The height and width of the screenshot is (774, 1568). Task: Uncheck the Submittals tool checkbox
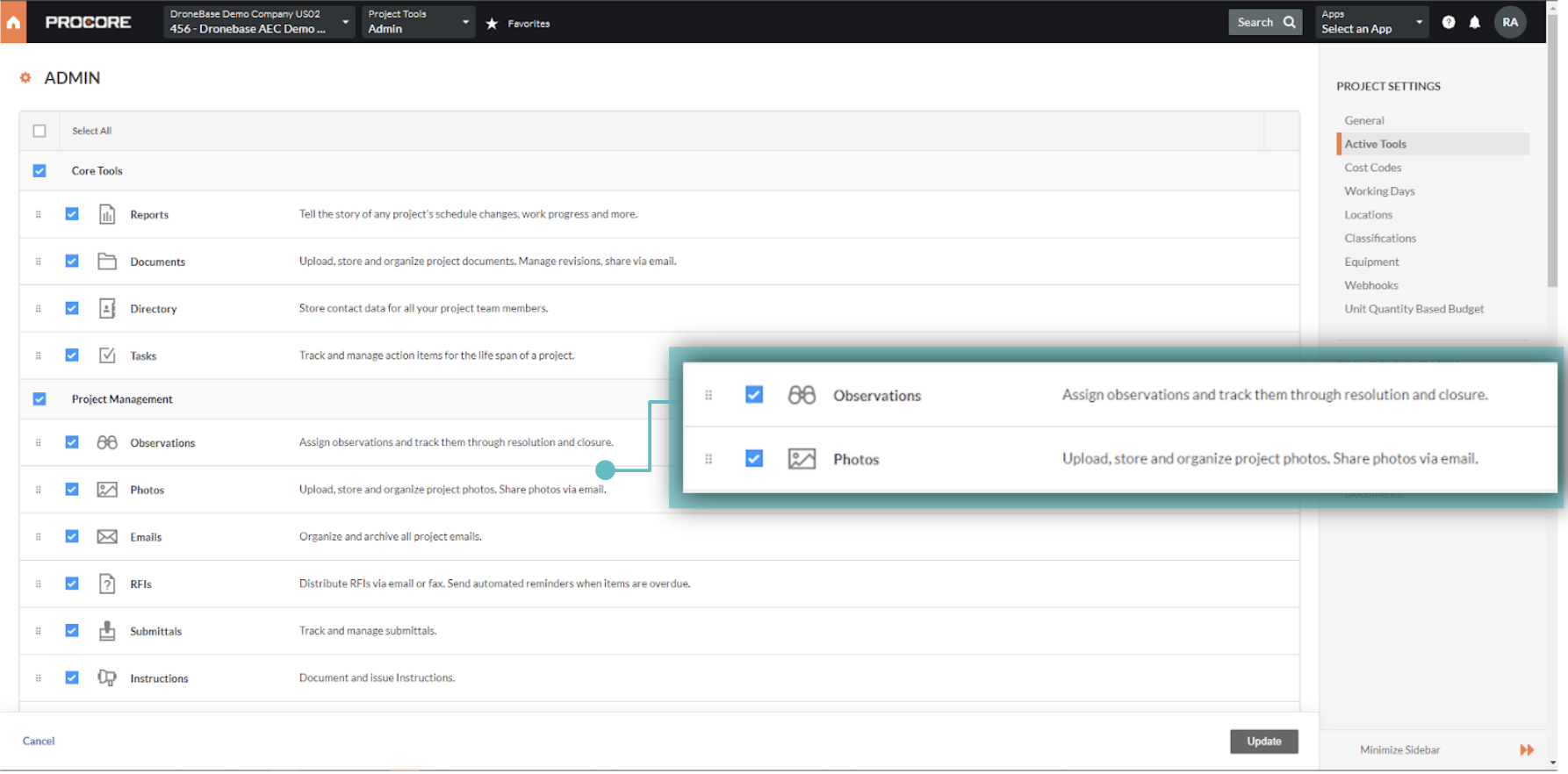(72, 631)
